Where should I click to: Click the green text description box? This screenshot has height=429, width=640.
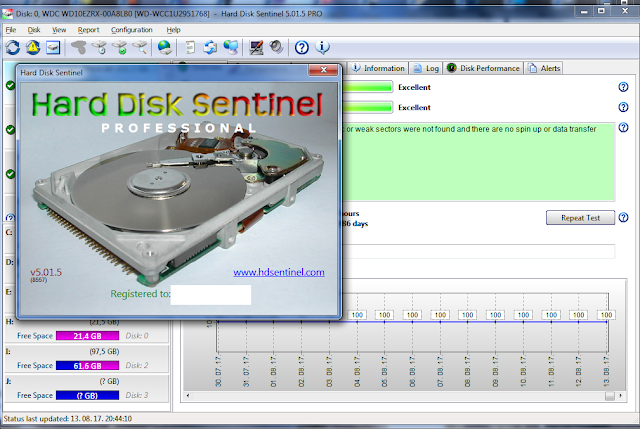coord(478,162)
